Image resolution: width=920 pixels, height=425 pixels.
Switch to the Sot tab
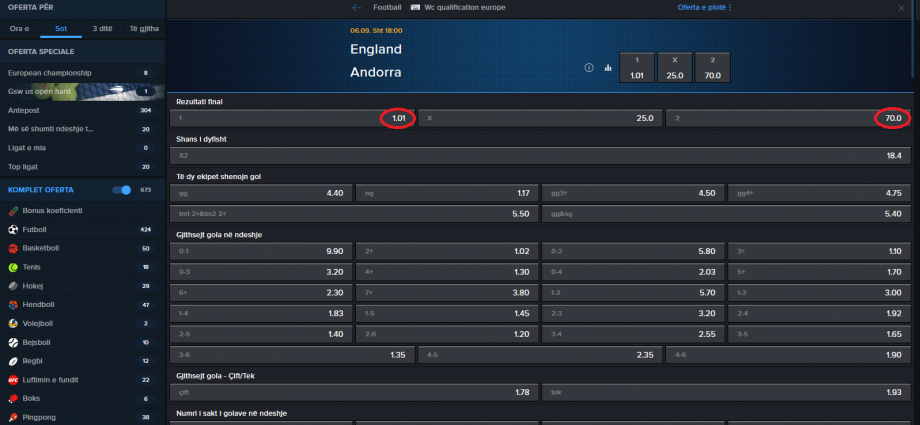(61, 28)
